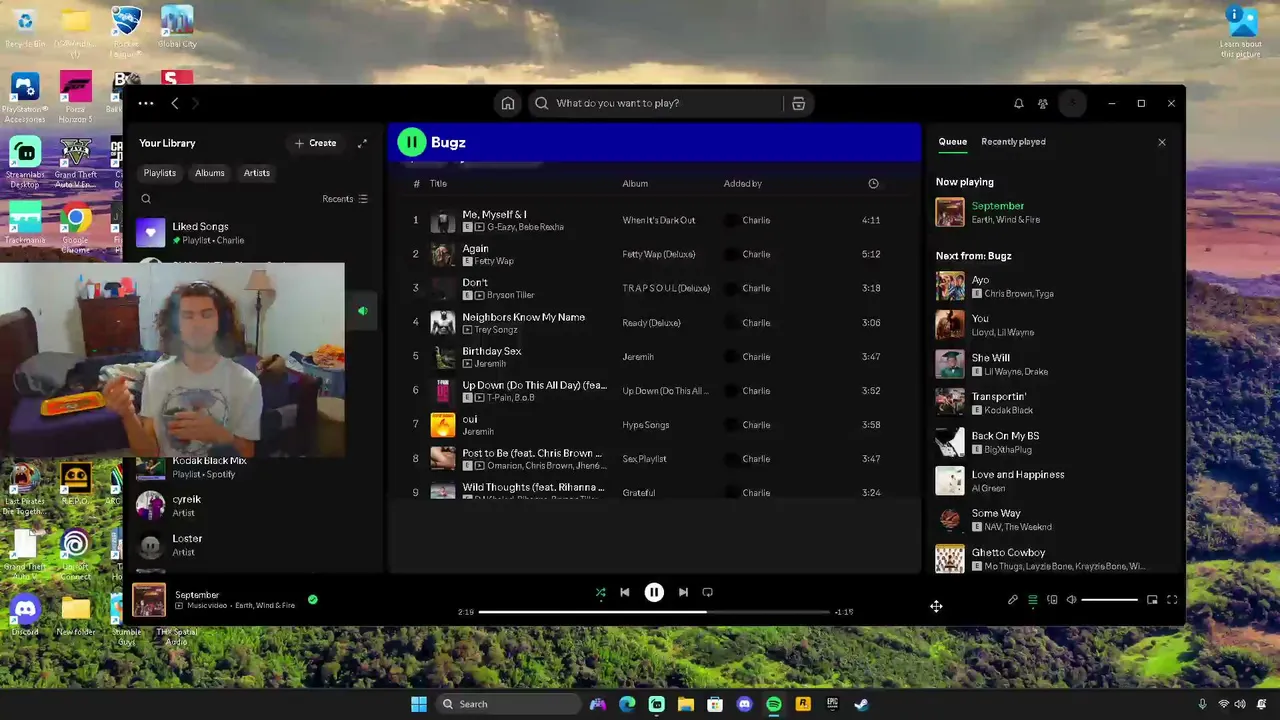Toggle repeat mode
Viewport: 1280px width, 720px height.
tap(708, 592)
